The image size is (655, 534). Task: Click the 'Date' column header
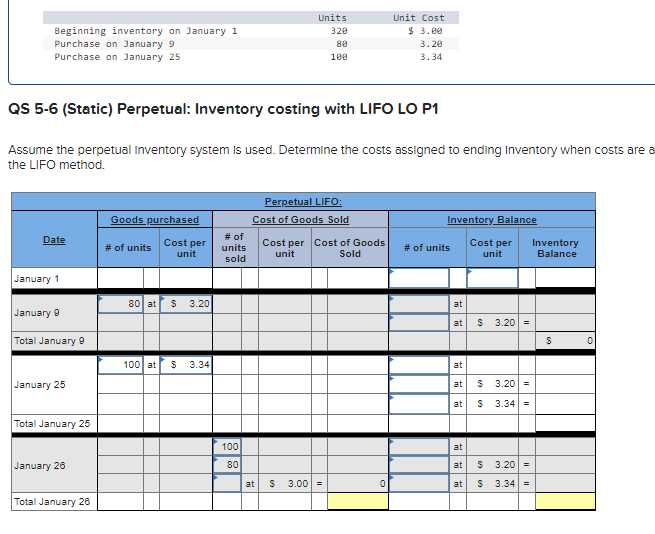[54, 240]
